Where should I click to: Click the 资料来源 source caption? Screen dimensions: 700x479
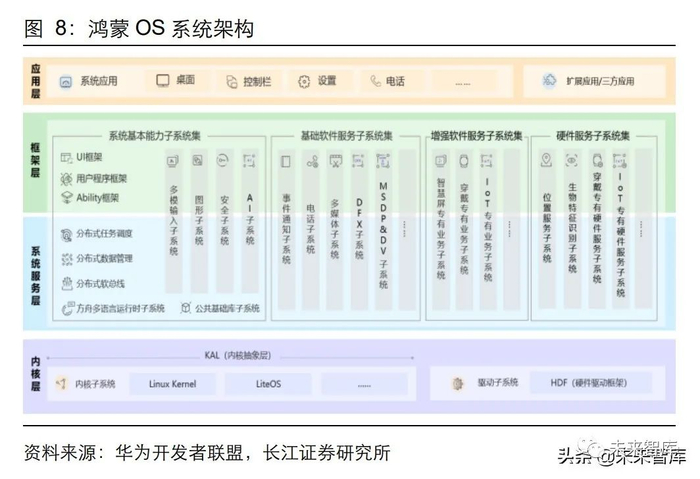click(x=207, y=452)
